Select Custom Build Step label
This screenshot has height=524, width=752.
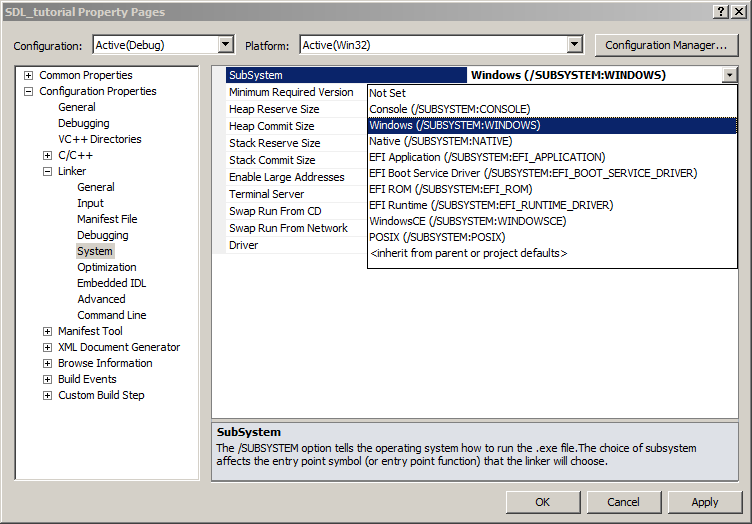(101, 396)
